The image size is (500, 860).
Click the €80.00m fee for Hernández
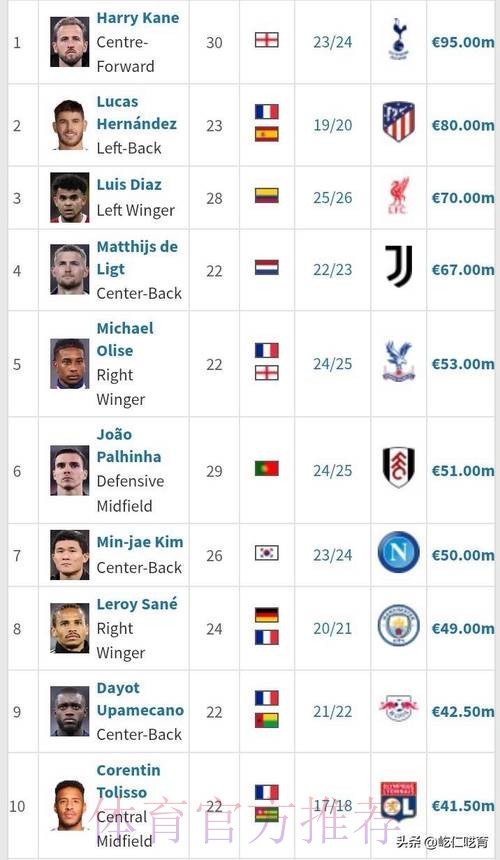463,125
